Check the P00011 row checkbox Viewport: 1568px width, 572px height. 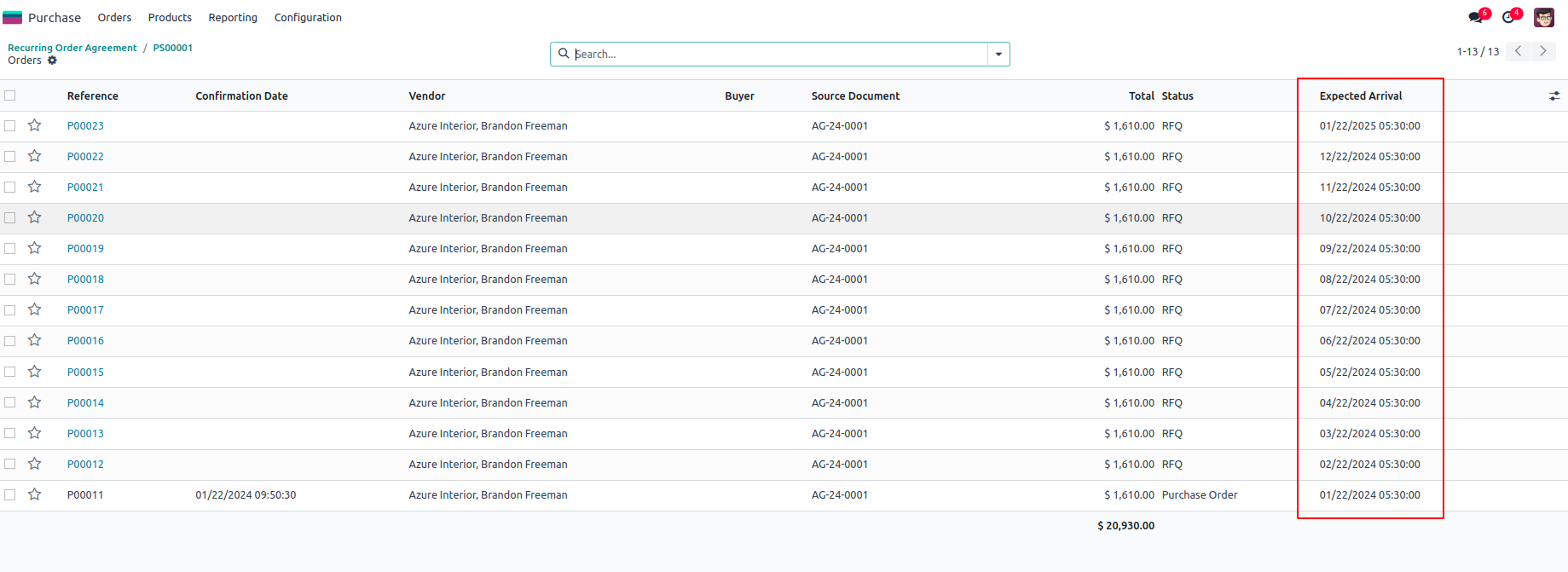click(10, 494)
